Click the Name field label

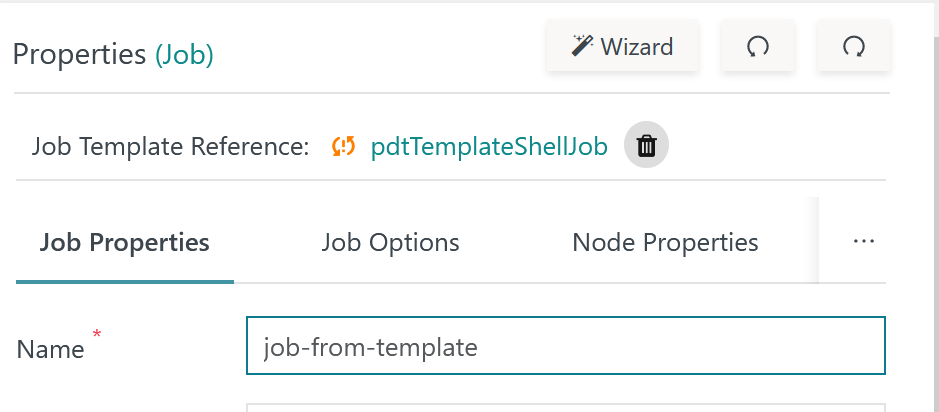point(50,349)
